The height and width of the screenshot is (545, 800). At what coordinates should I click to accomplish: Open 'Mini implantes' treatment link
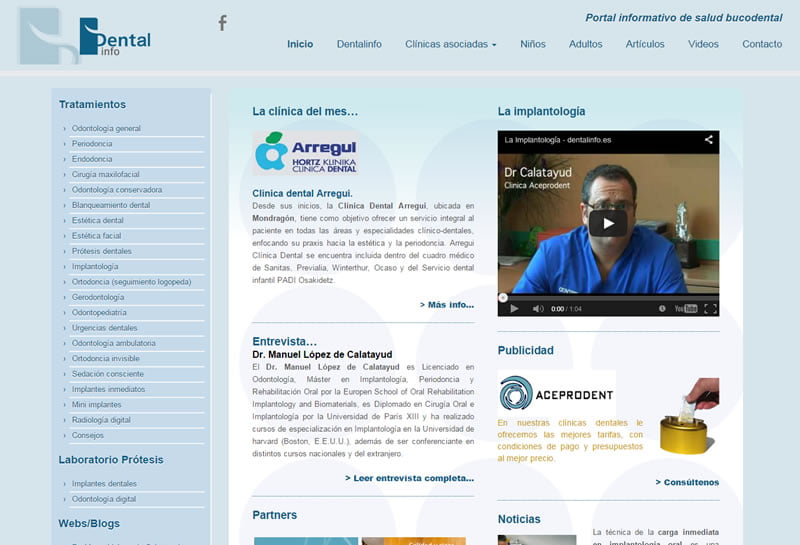click(96, 404)
